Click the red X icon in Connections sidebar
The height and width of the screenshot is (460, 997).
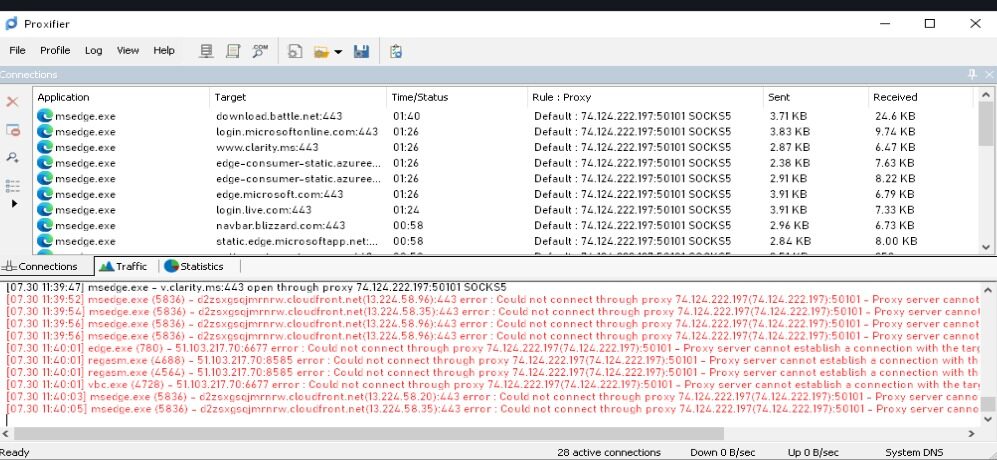point(13,102)
